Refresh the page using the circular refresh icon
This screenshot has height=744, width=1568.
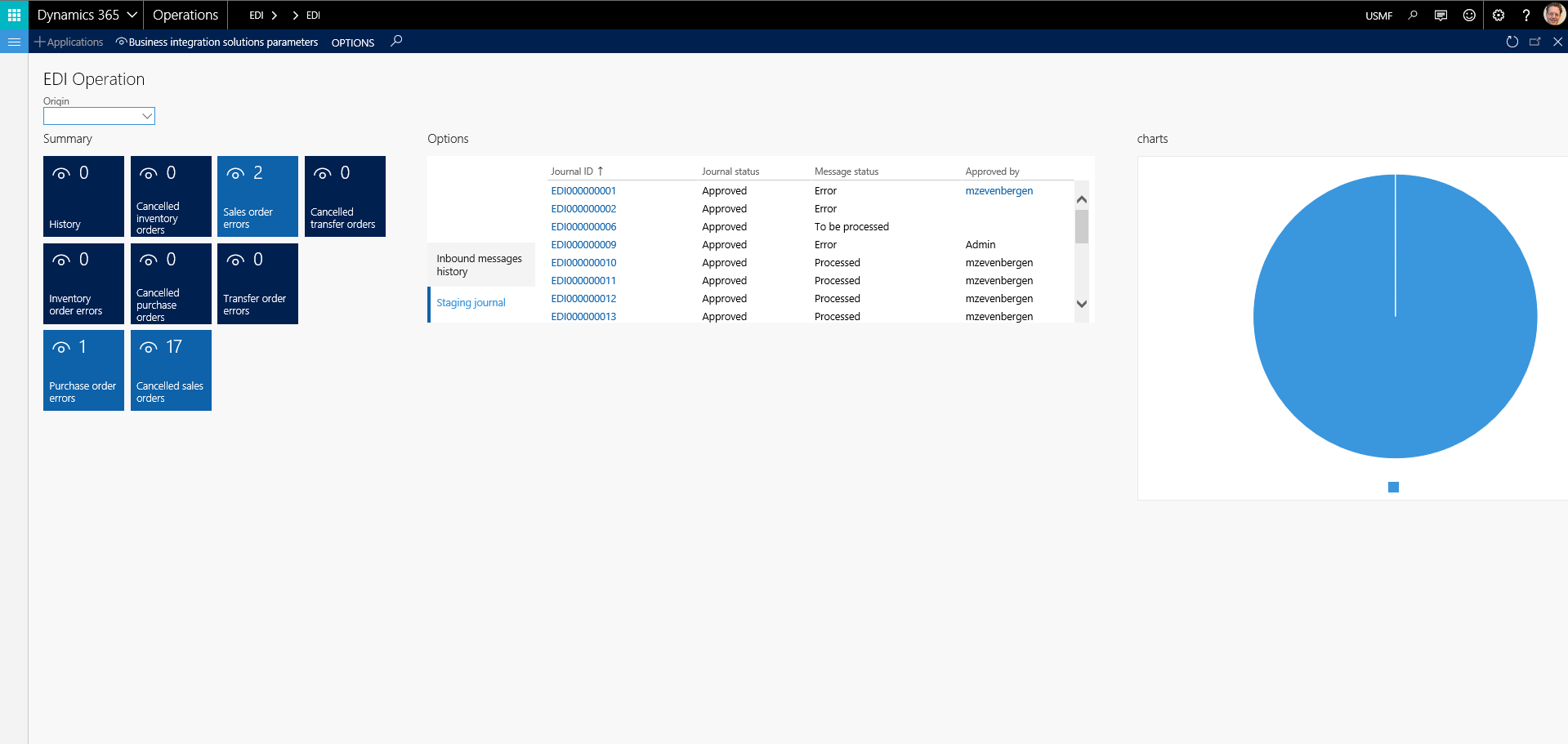pyautogui.click(x=1512, y=42)
